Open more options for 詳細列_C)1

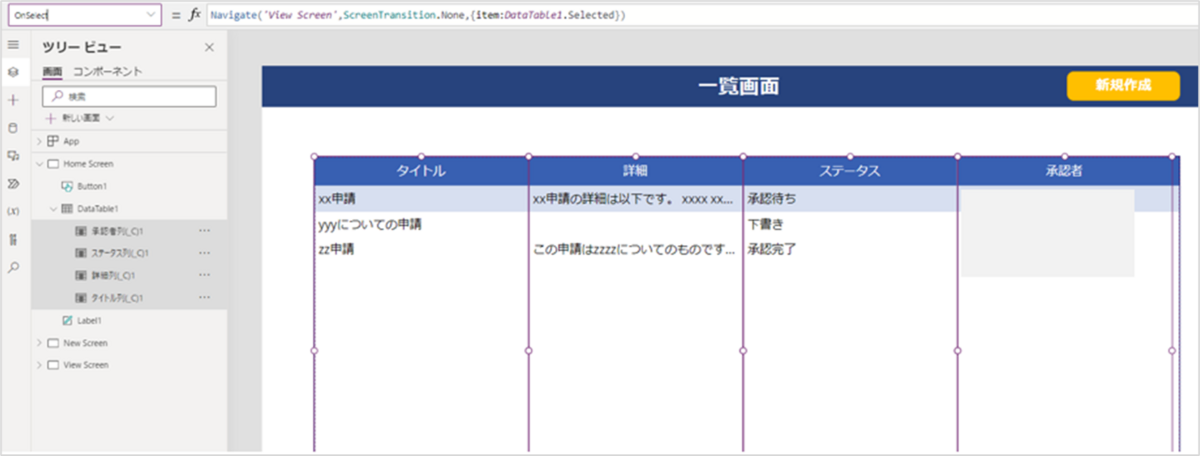tap(205, 275)
